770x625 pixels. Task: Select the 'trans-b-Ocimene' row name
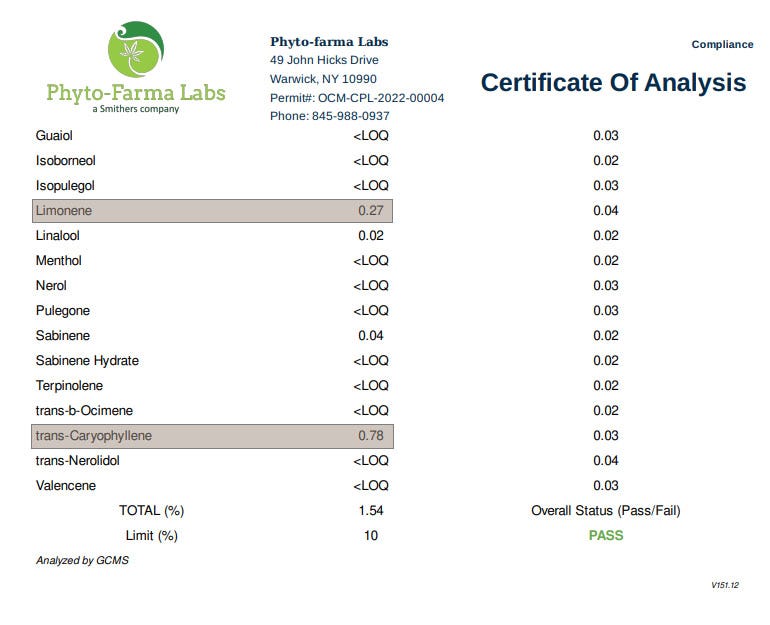84,411
